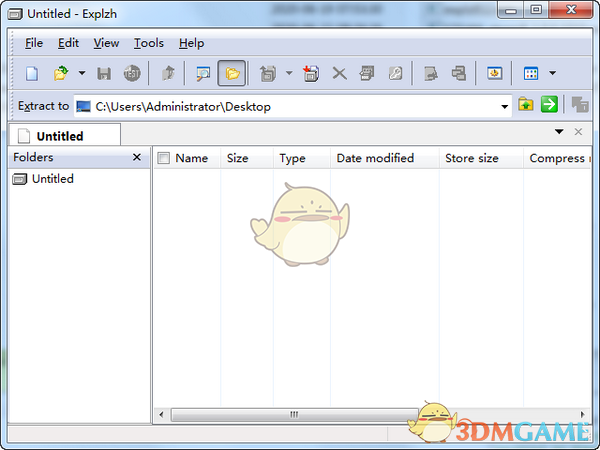
Task: Click the horizontal scrollbar right arrow
Action: click(582, 414)
